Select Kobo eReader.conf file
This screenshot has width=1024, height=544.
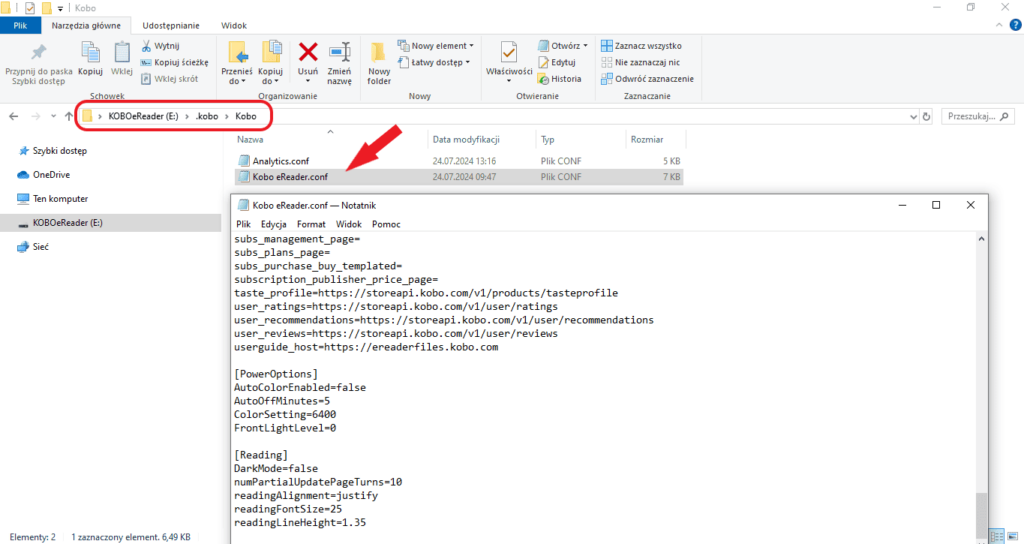(458, 176)
